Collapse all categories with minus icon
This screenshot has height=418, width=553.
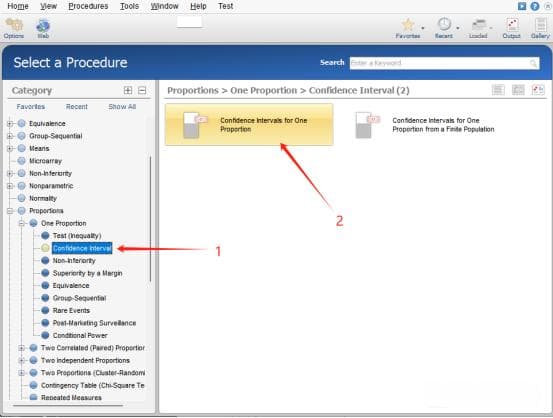[142, 90]
